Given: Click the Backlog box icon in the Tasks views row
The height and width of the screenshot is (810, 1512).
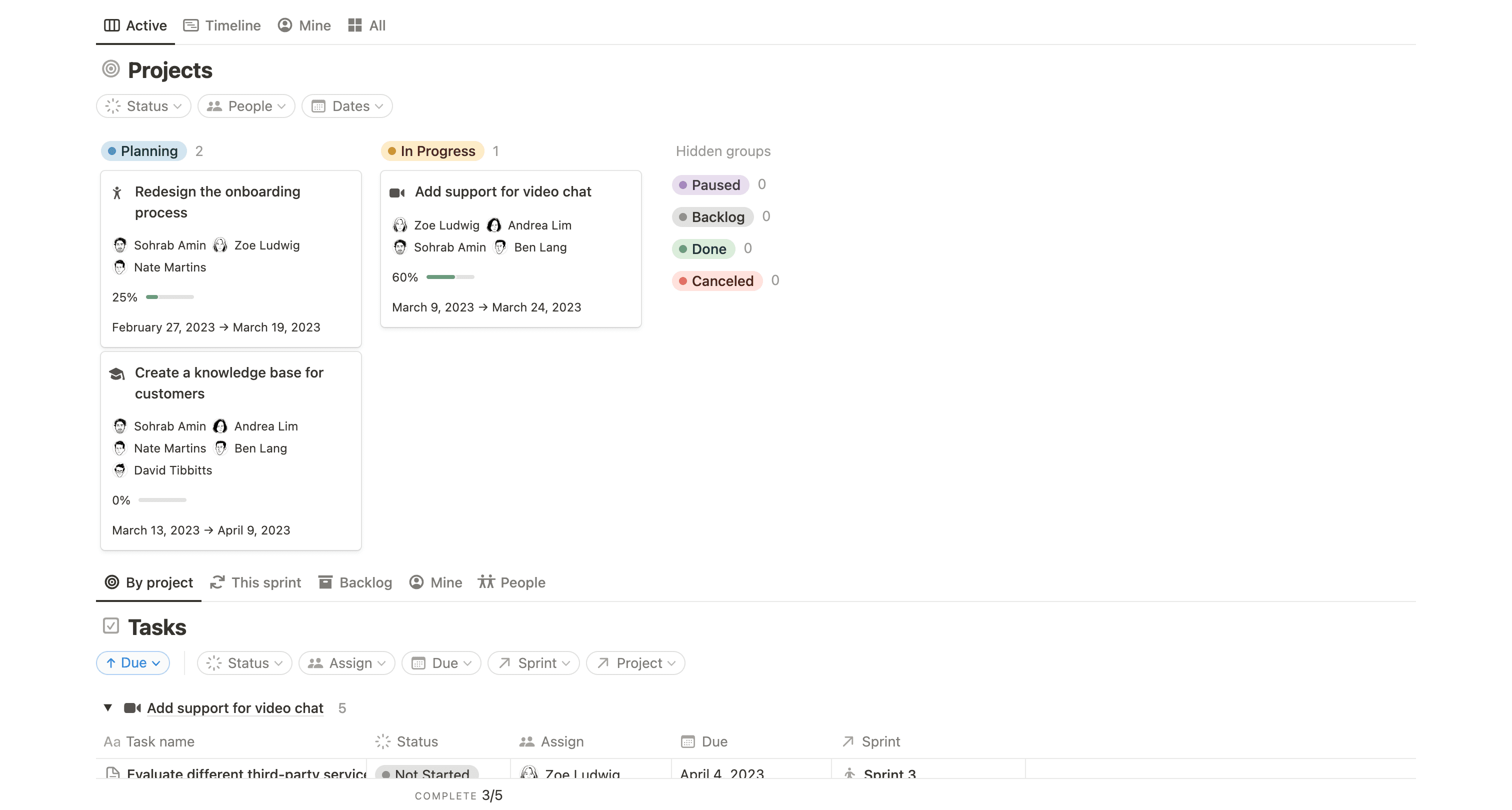Looking at the screenshot, I should click(x=324, y=582).
